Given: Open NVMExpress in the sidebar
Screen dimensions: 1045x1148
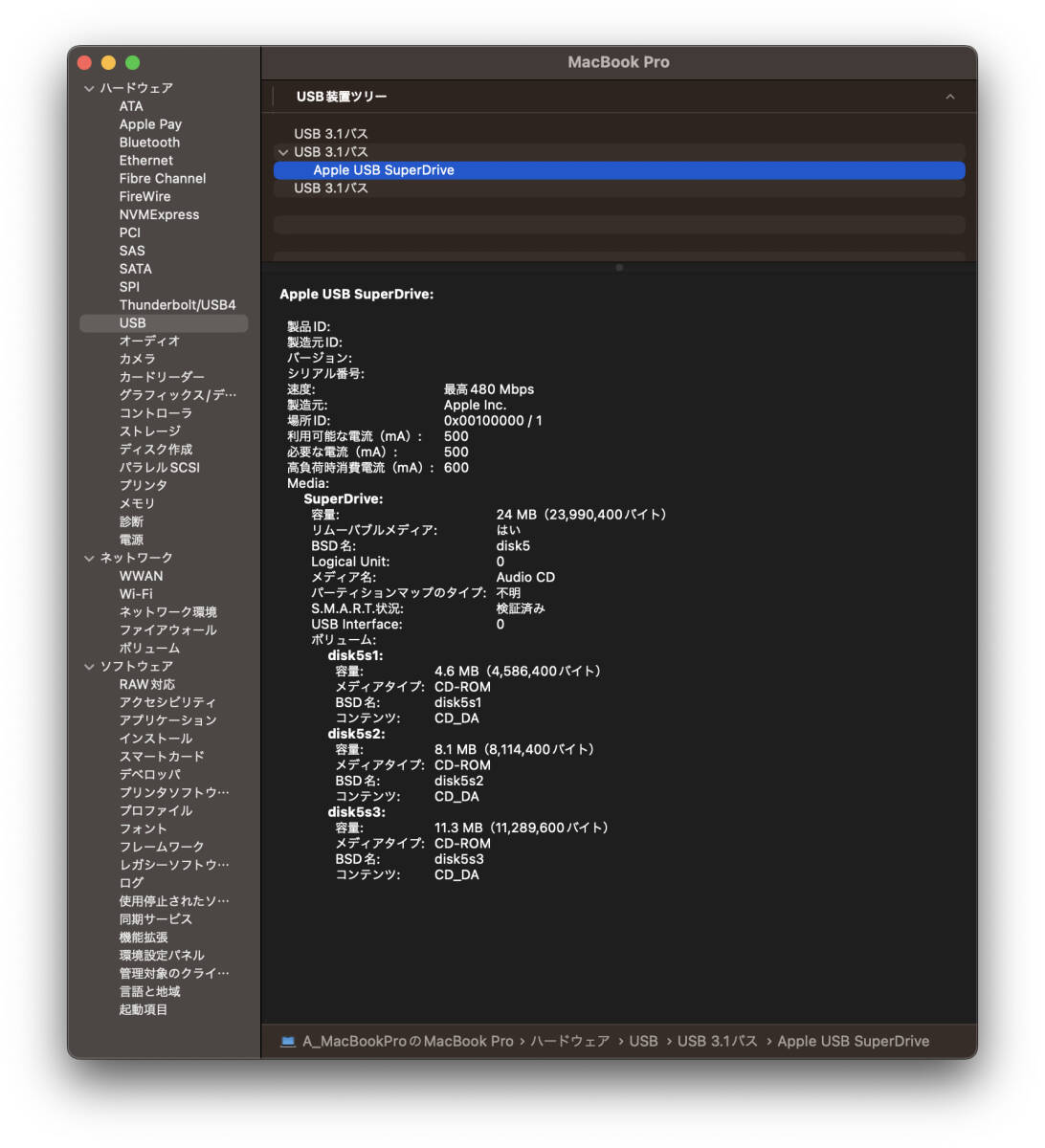Looking at the screenshot, I should pyautogui.click(x=159, y=215).
